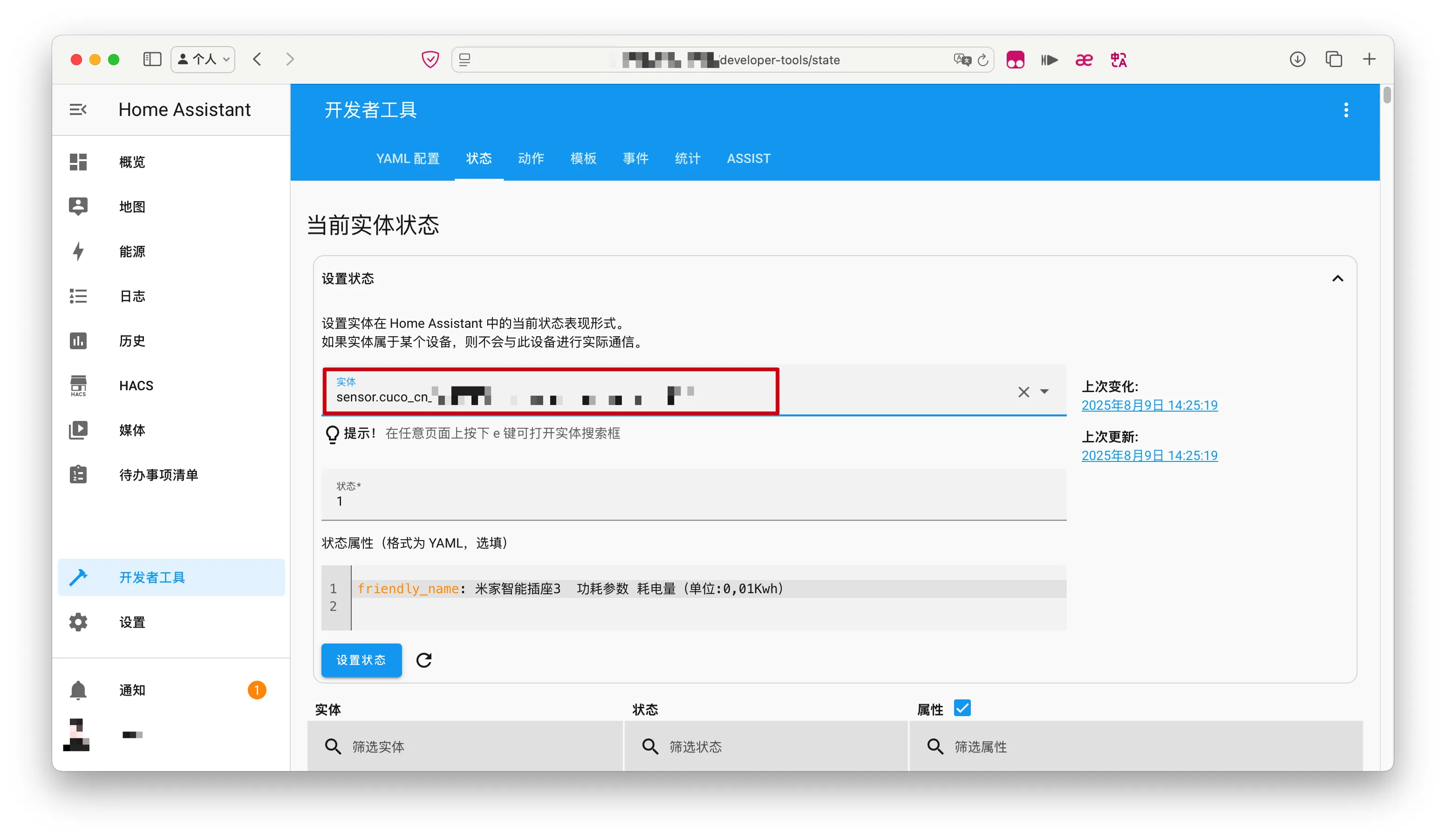
Task: Click the energy lightning bolt icon
Action: 78,251
